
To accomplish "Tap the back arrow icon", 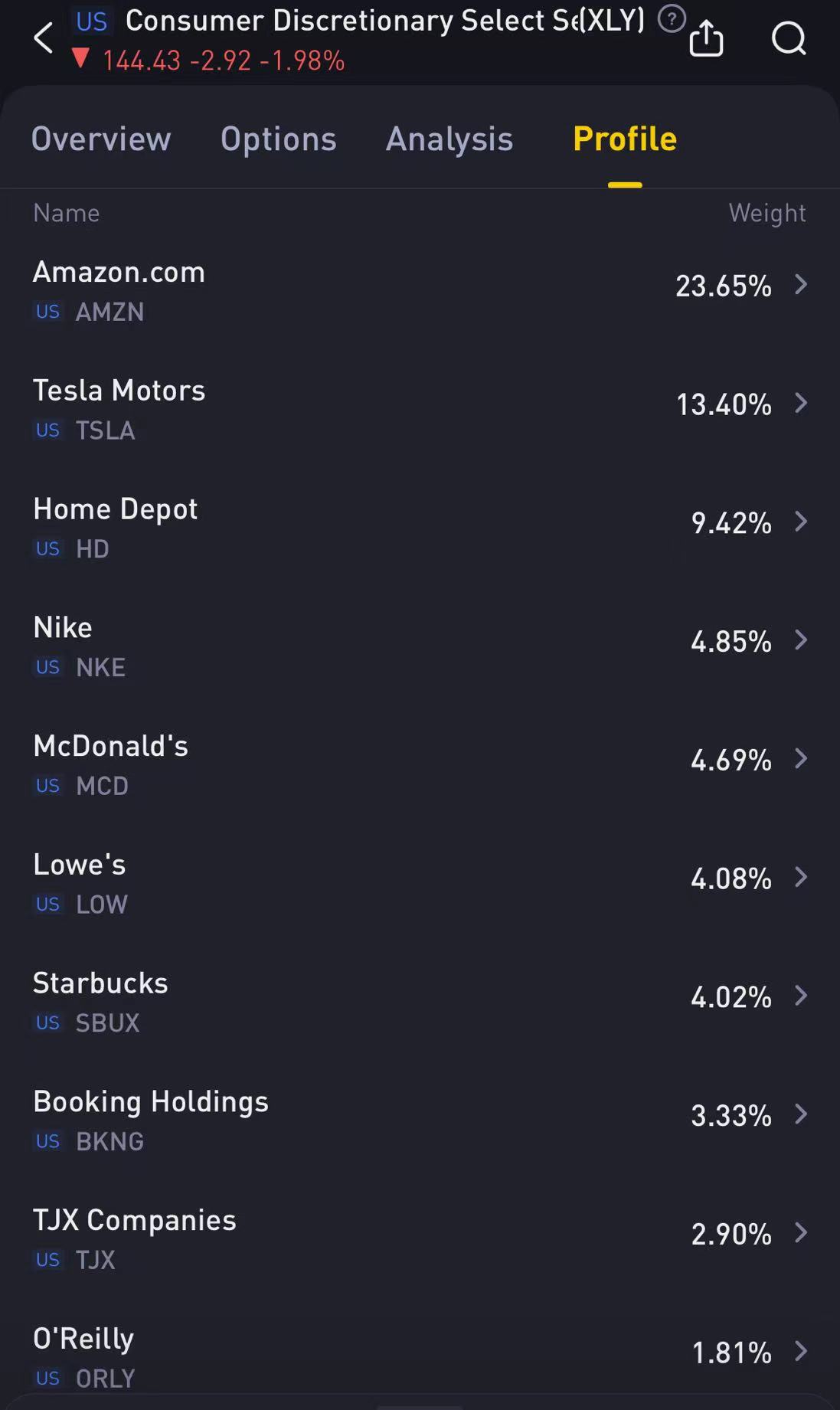I will (44, 38).
